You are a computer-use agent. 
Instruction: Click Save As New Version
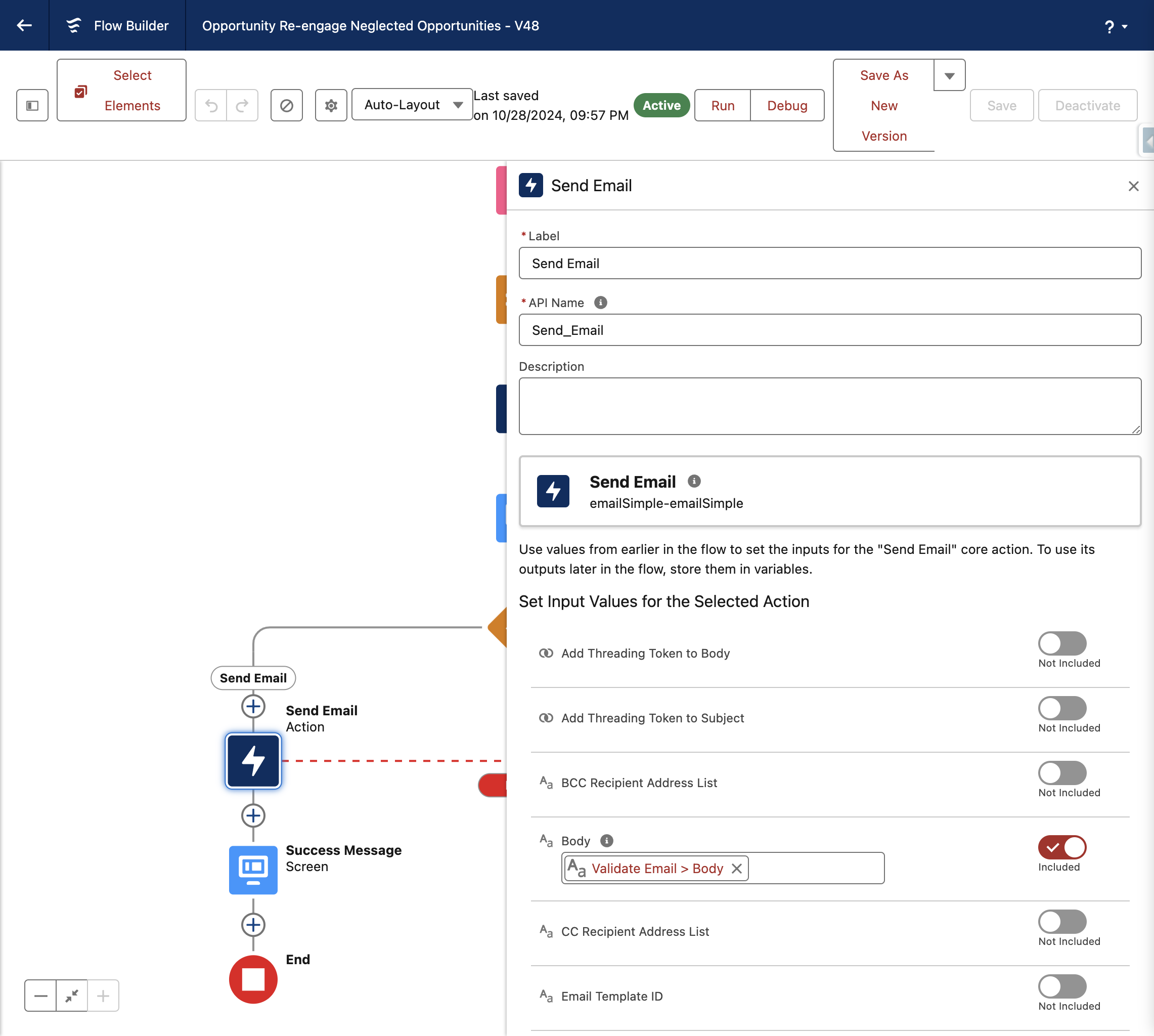point(884,105)
